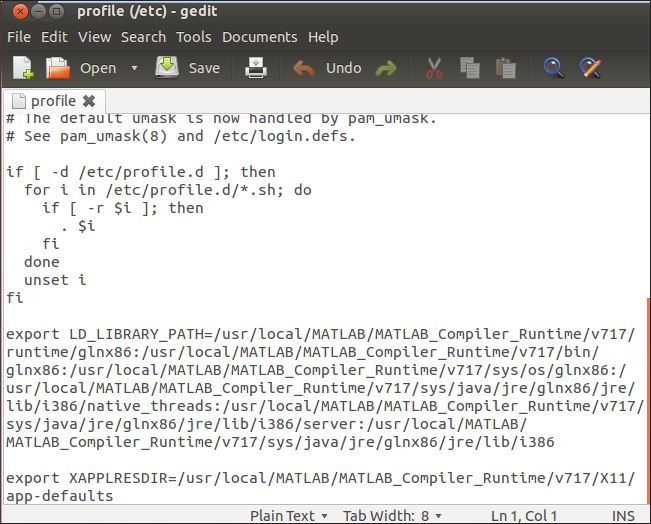Maximize the gedit window
This screenshot has width=651, height=524.
56,11
